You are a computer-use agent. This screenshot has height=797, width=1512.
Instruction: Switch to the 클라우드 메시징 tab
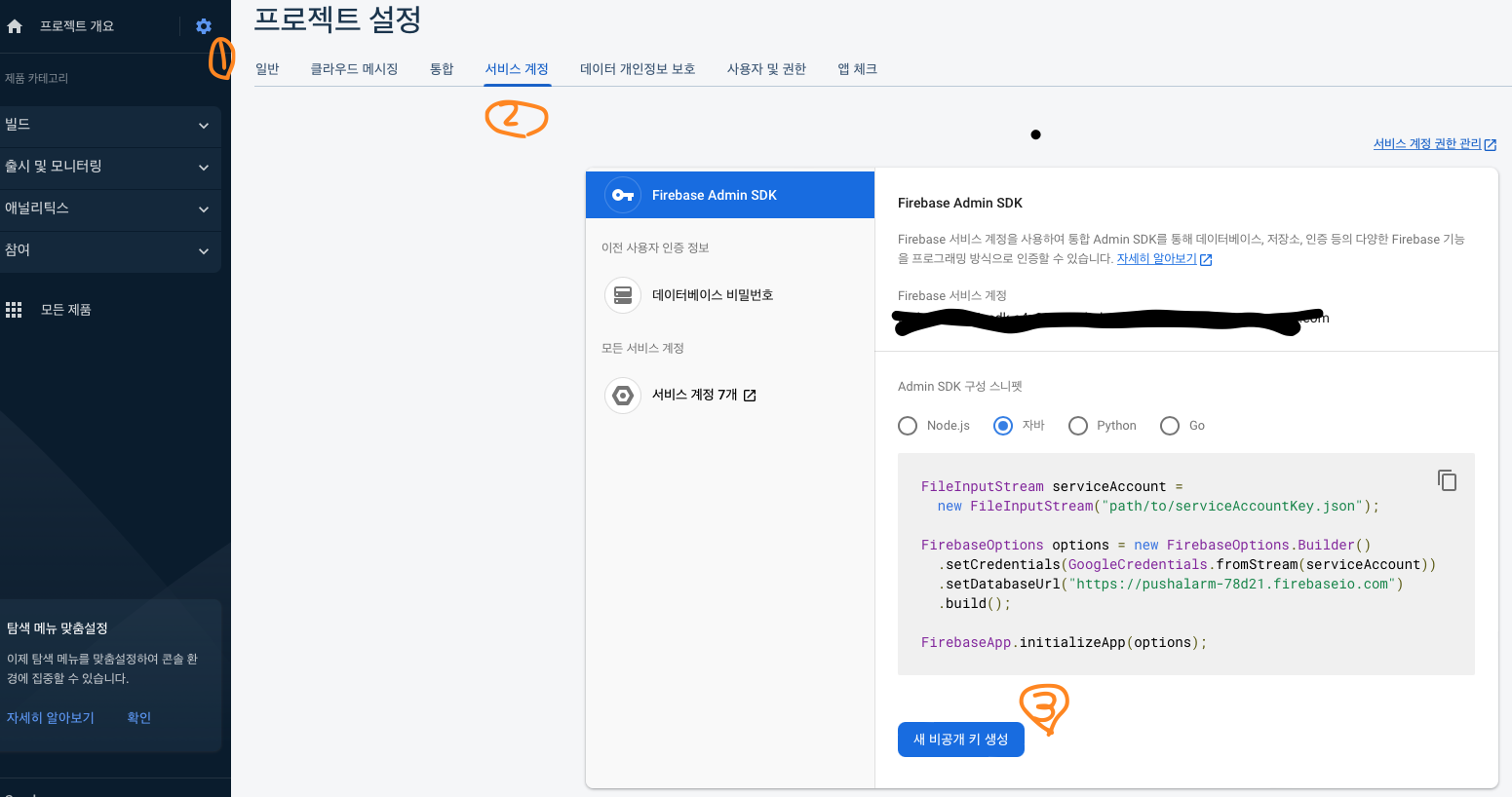354,69
